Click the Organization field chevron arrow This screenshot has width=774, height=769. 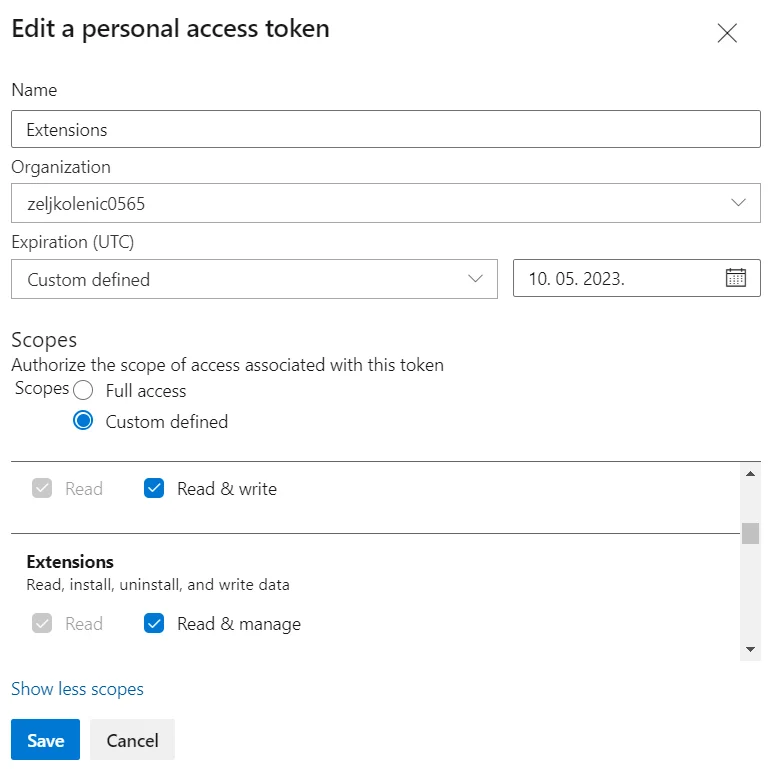(x=738, y=203)
